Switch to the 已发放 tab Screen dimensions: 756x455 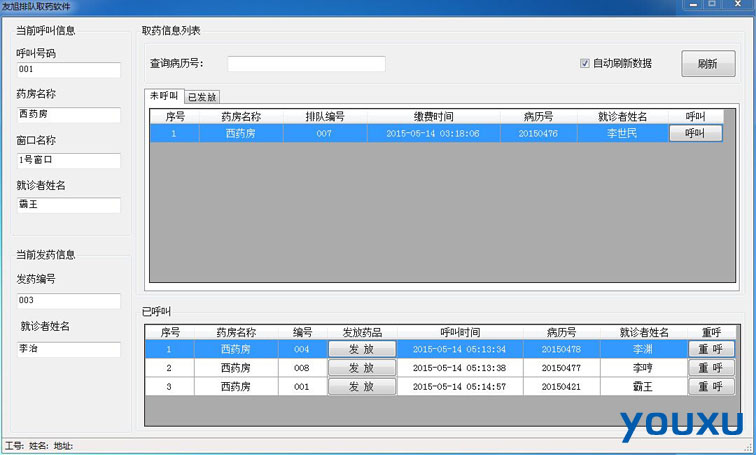click(x=202, y=97)
